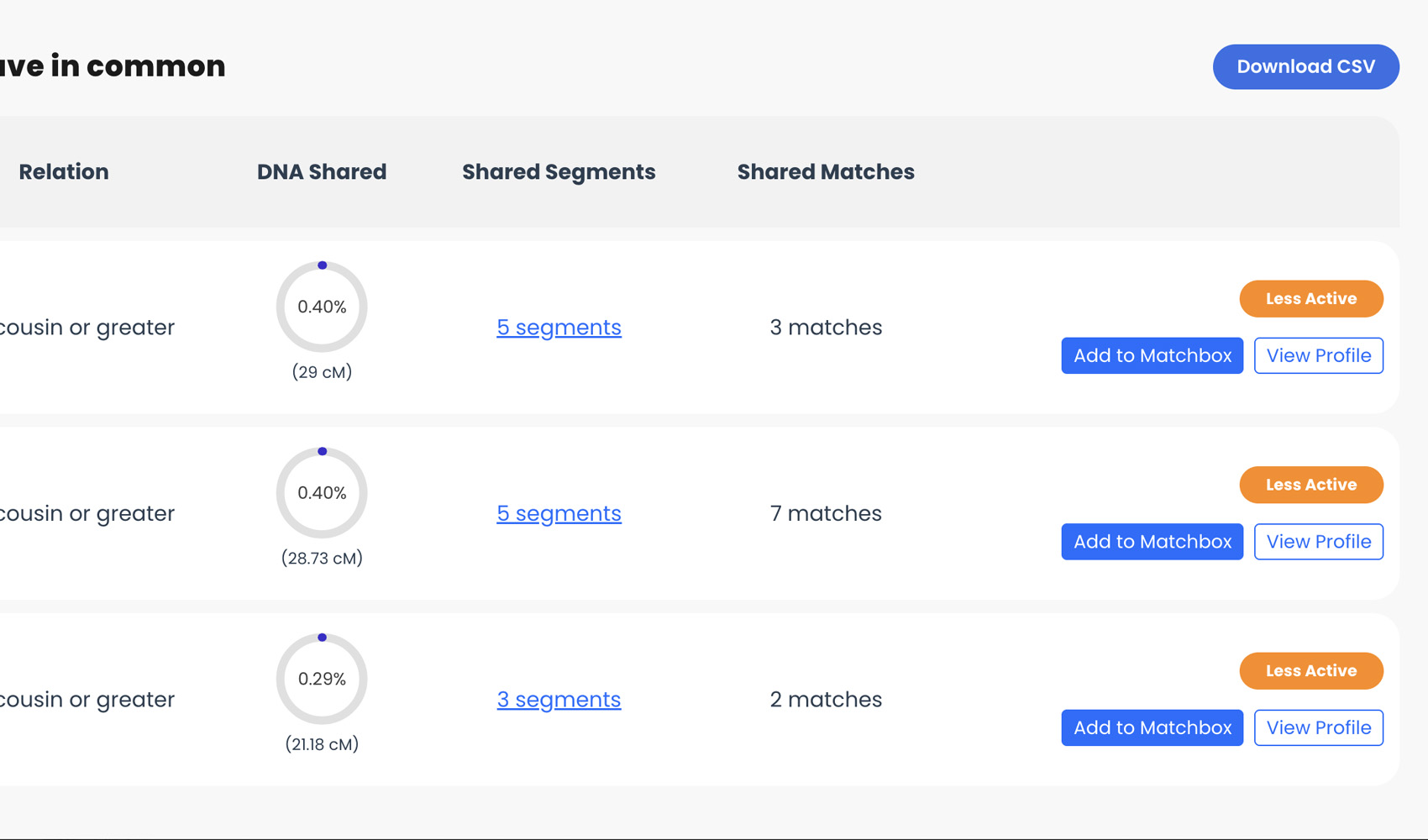Open the 3 segments link
This screenshot has width=1428, height=840.
(559, 699)
